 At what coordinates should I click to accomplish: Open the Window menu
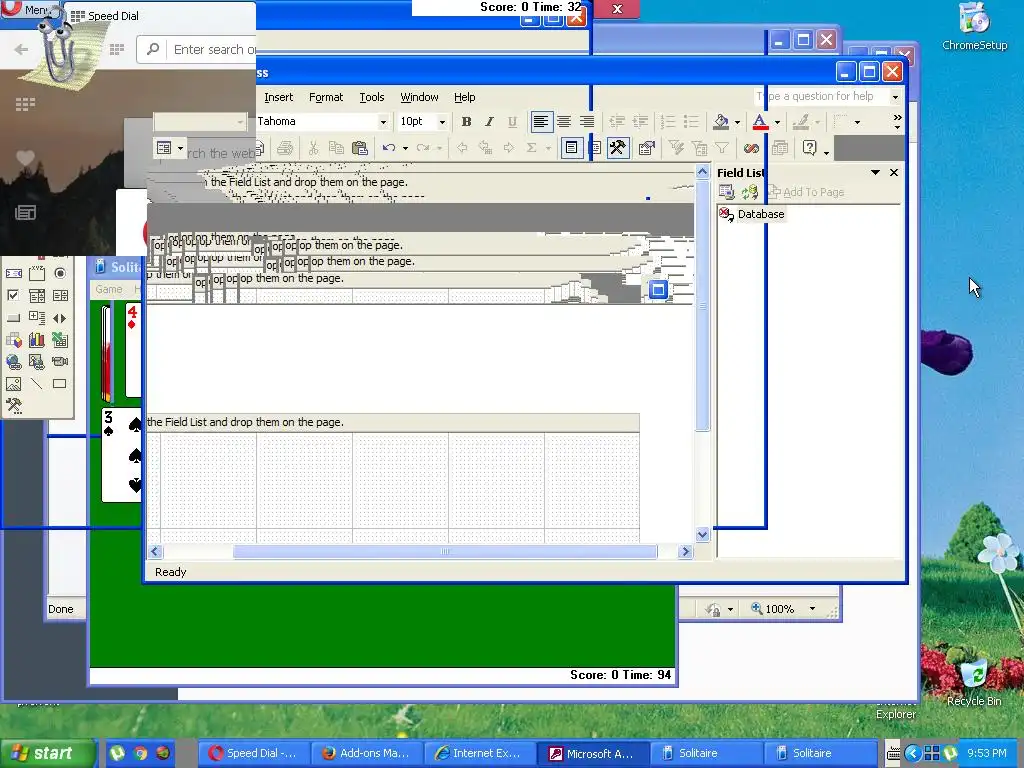click(x=419, y=97)
